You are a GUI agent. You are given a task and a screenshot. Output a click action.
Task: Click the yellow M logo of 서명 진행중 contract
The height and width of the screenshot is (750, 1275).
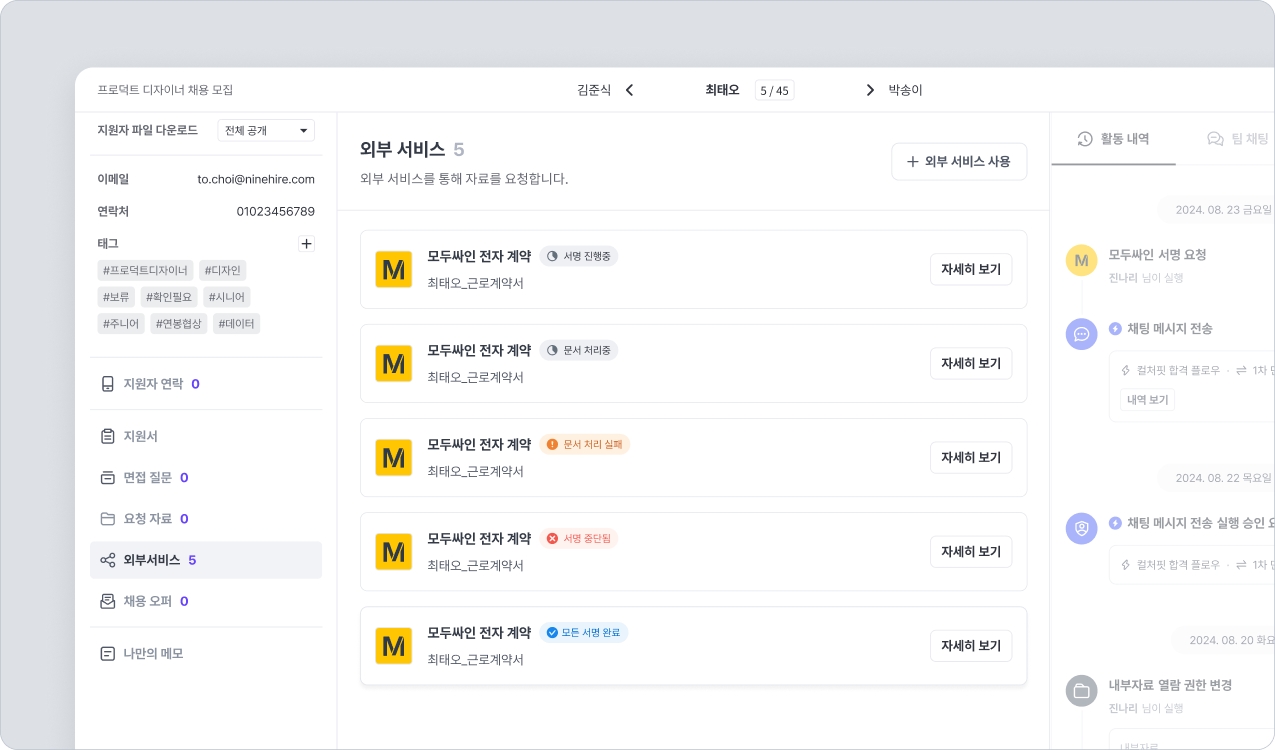coord(393,270)
